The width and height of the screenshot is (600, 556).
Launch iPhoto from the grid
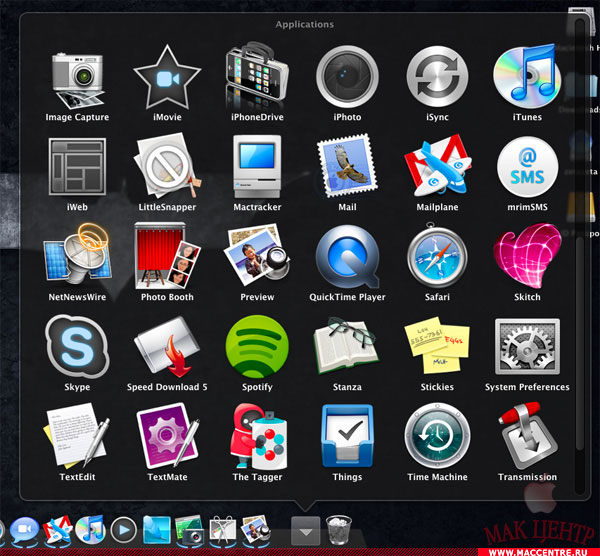click(x=347, y=77)
